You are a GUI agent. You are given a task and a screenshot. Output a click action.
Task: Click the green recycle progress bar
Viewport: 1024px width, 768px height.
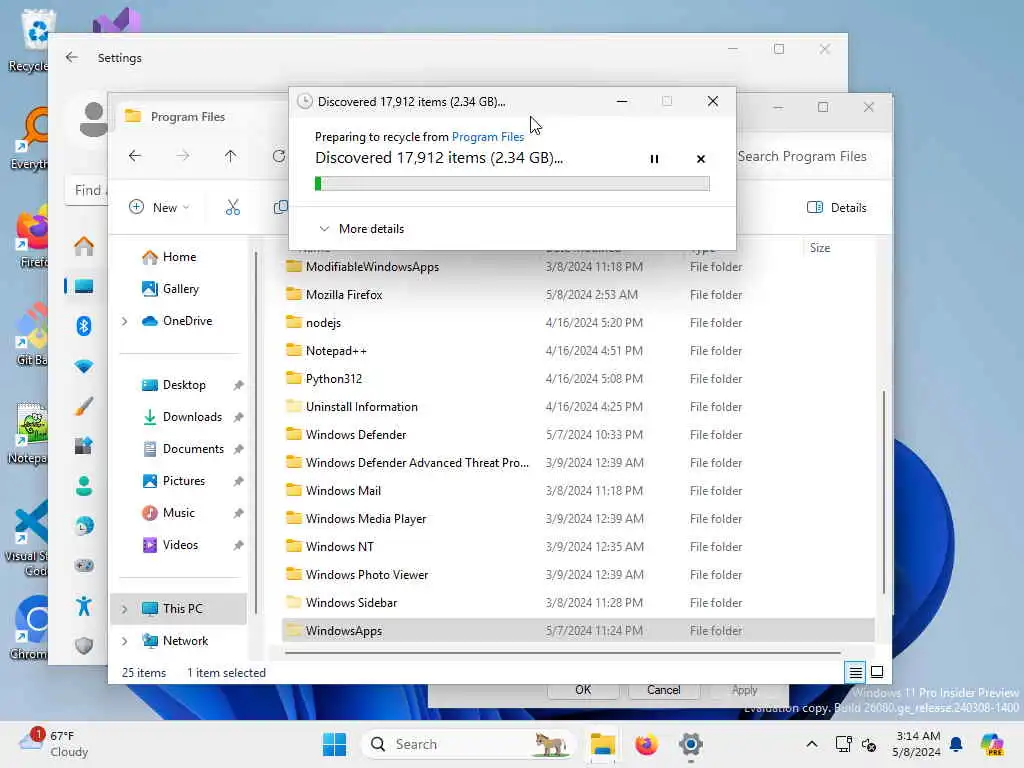[512, 184]
